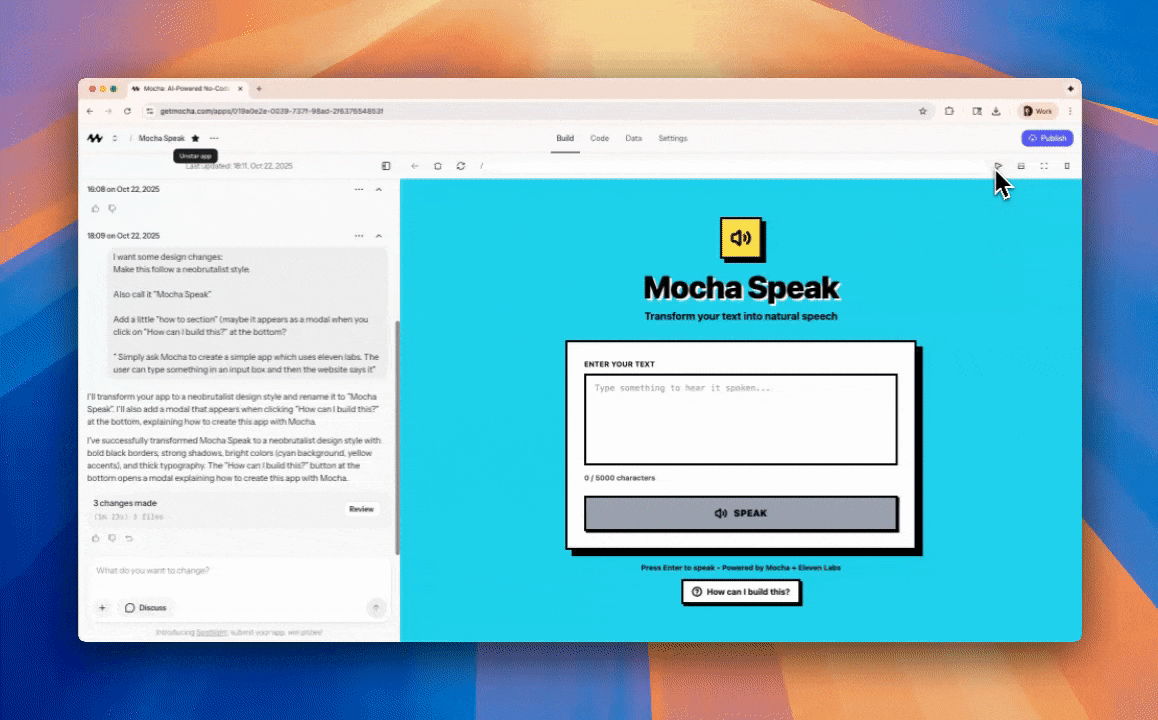Unstar the Mocha Speak app

coord(194,138)
